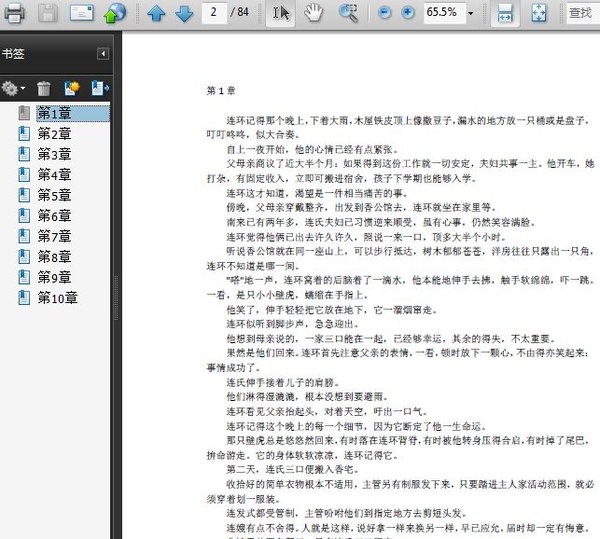The height and width of the screenshot is (539, 600).
Task: Click the page number field showing 2
Action: click(214, 13)
